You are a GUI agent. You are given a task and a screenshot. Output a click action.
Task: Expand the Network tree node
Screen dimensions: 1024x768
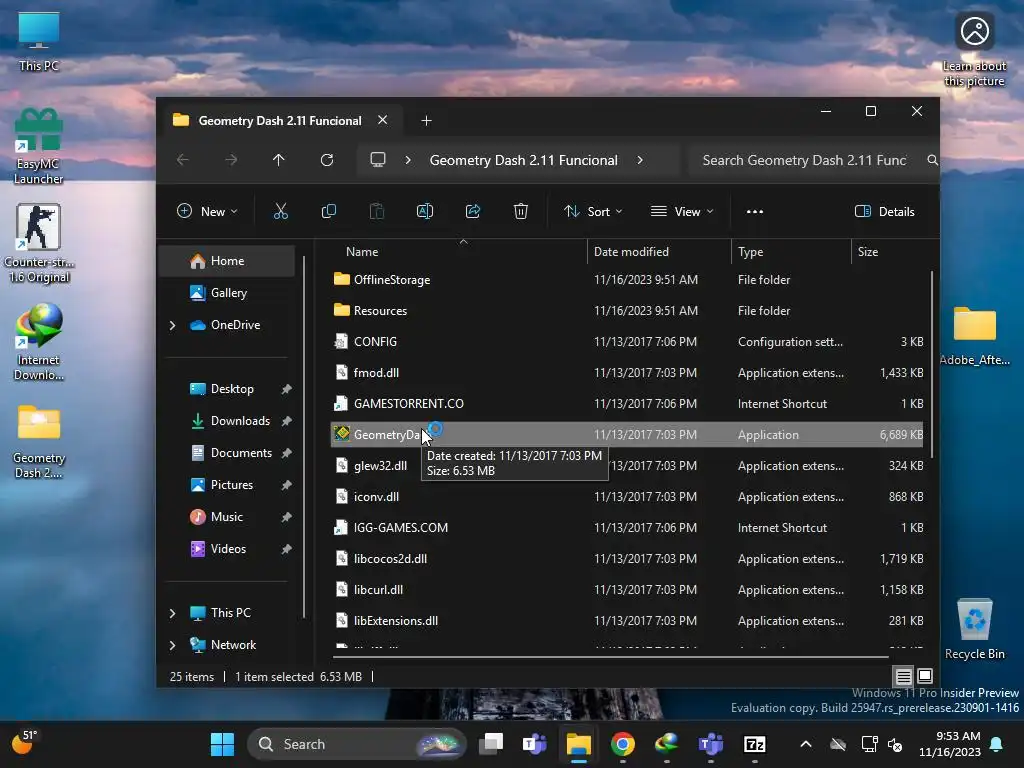pyautogui.click(x=172, y=645)
